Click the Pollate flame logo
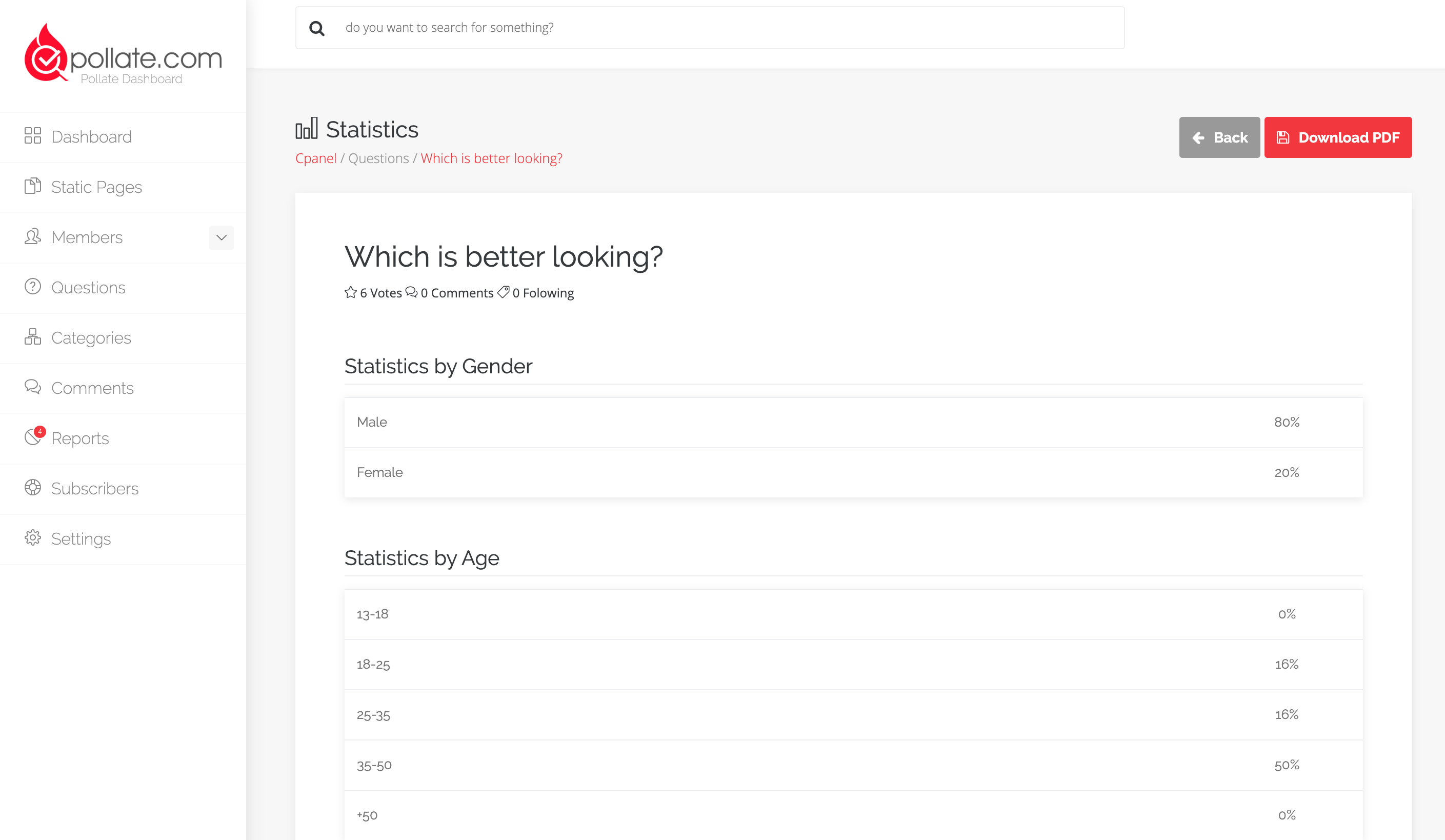Screen dimensions: 1445x840 (46, 53)
